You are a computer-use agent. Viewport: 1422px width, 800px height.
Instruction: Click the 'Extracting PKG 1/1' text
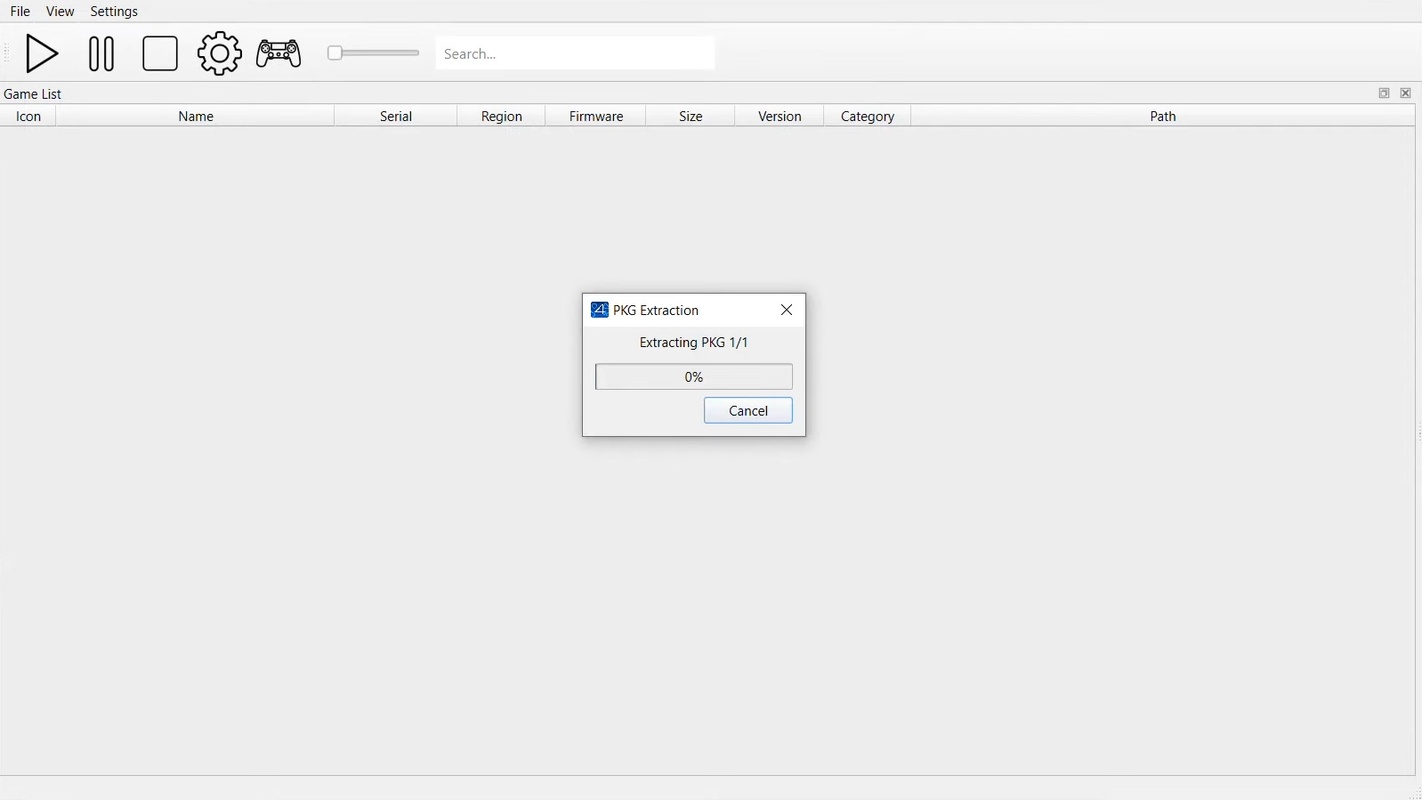point(694,342)
